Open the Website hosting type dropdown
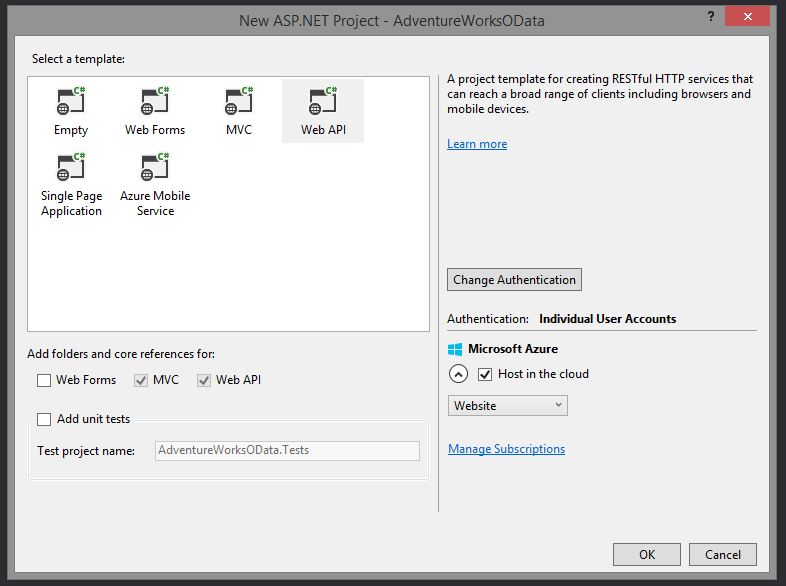The height and width of the screenshot is (586, 786). tap(507, 406)
